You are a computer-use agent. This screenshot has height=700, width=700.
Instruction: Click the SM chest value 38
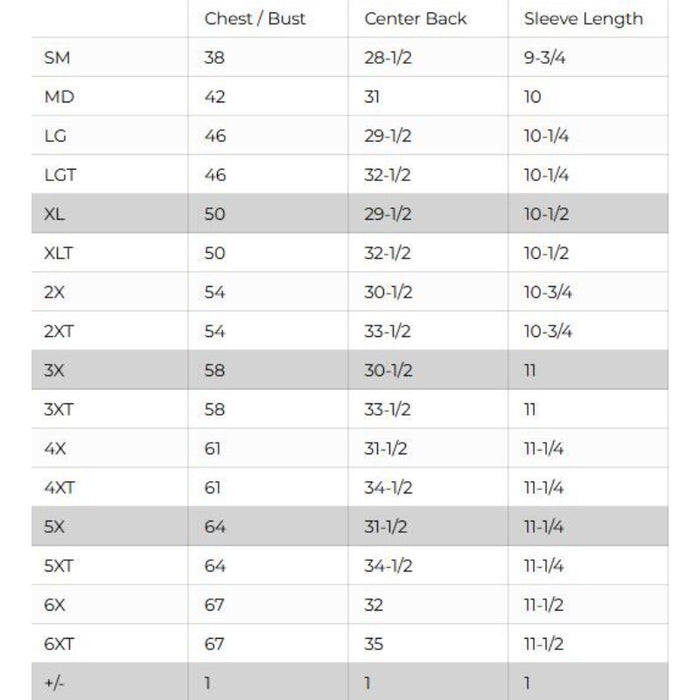coord(214,58)
